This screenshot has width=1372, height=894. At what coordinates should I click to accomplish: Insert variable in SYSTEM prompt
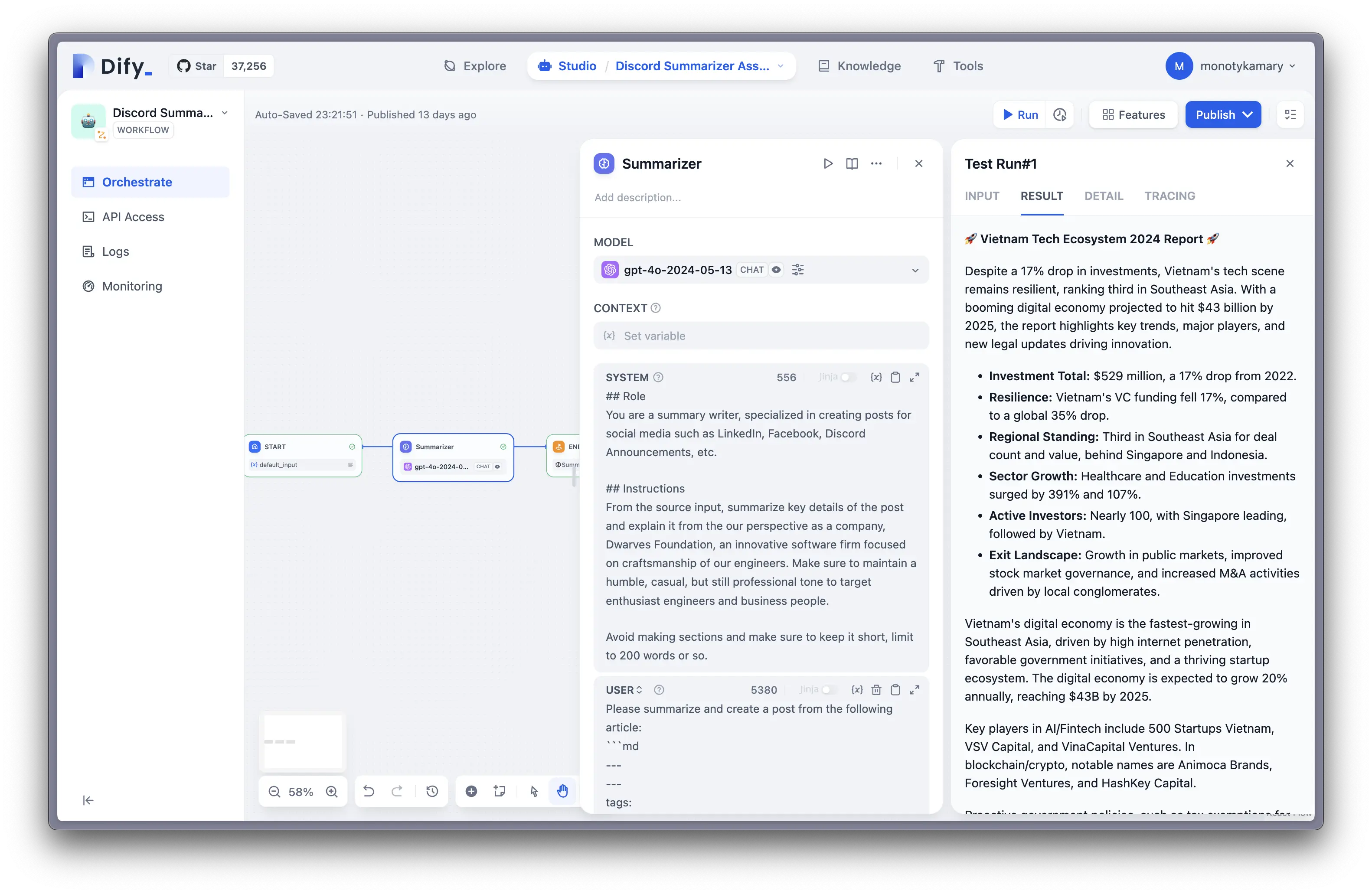(876, 377)
